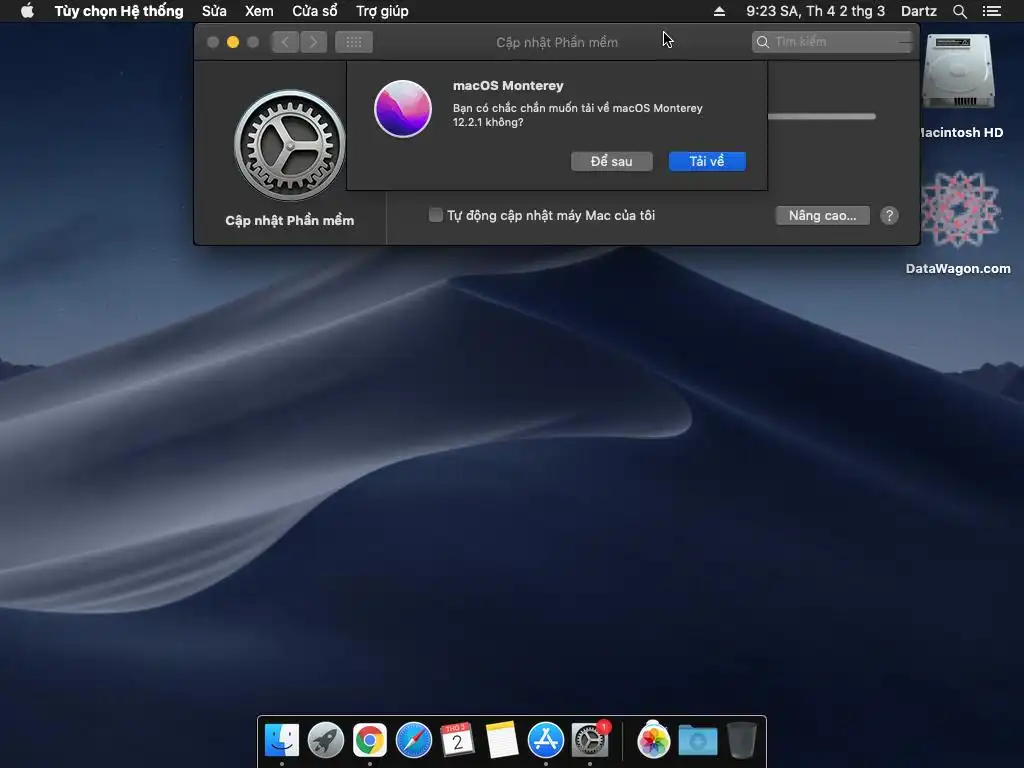
Task: Open Notification Center list icon
Action: 991,11
